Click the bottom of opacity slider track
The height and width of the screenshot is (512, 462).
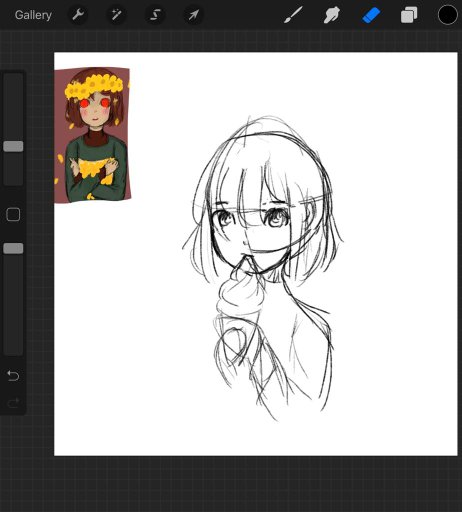coord(13,348)
